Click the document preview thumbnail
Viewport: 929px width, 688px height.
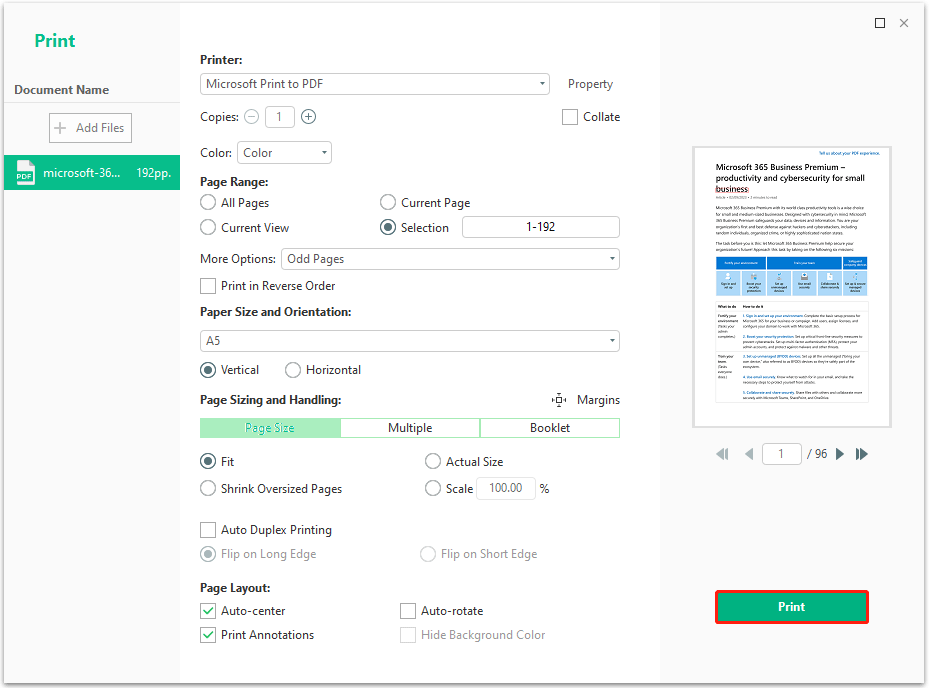pyautogui.click(x=792, y=287)
